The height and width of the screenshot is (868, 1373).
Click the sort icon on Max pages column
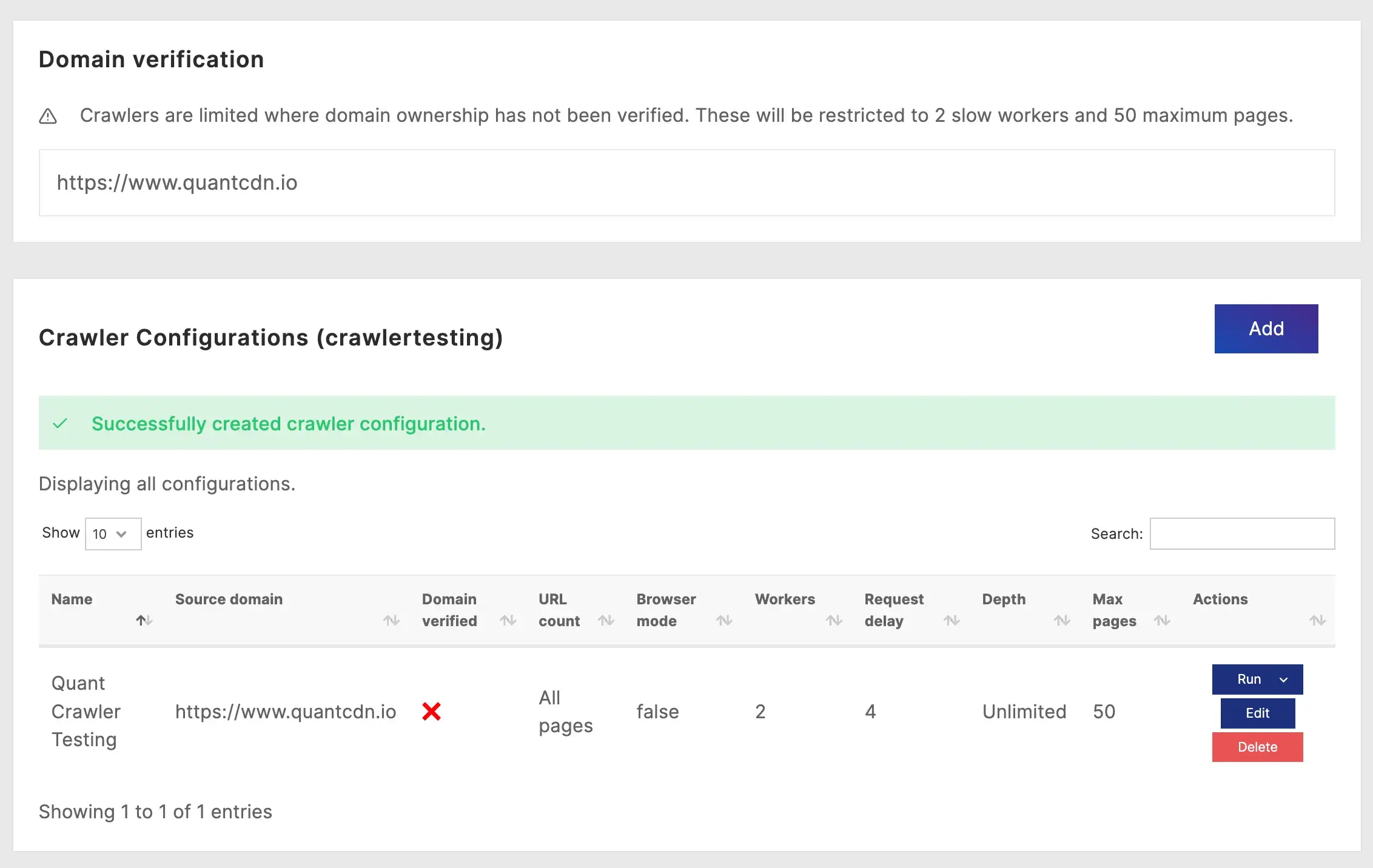pos(1163,620)
